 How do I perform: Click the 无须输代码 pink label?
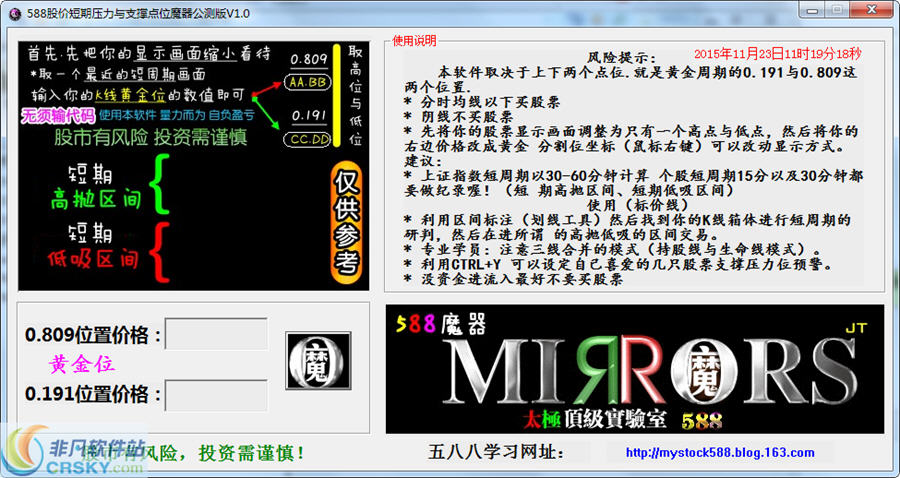(x=58, y=115)
